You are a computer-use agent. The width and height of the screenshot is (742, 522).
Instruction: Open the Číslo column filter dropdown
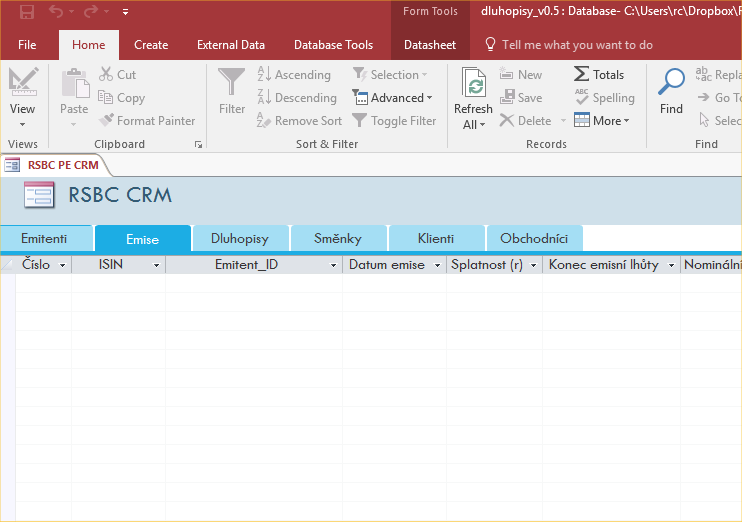pyautogui.click(x=62, y=265)
